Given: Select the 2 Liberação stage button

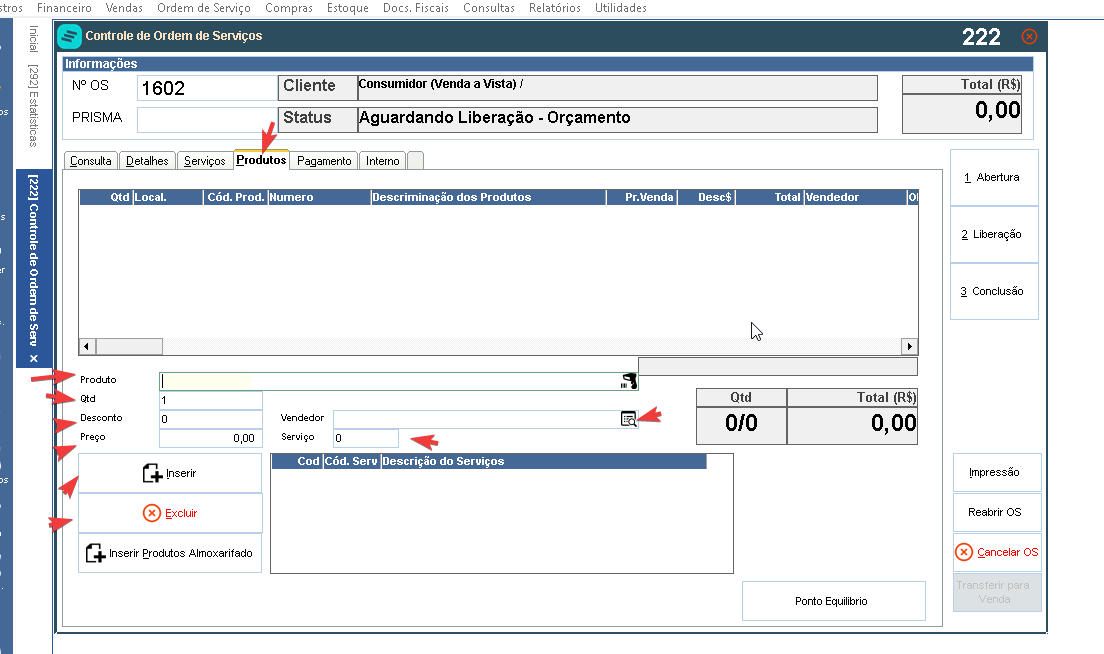Looking at the screenshot, I should [x=994, y=234].
